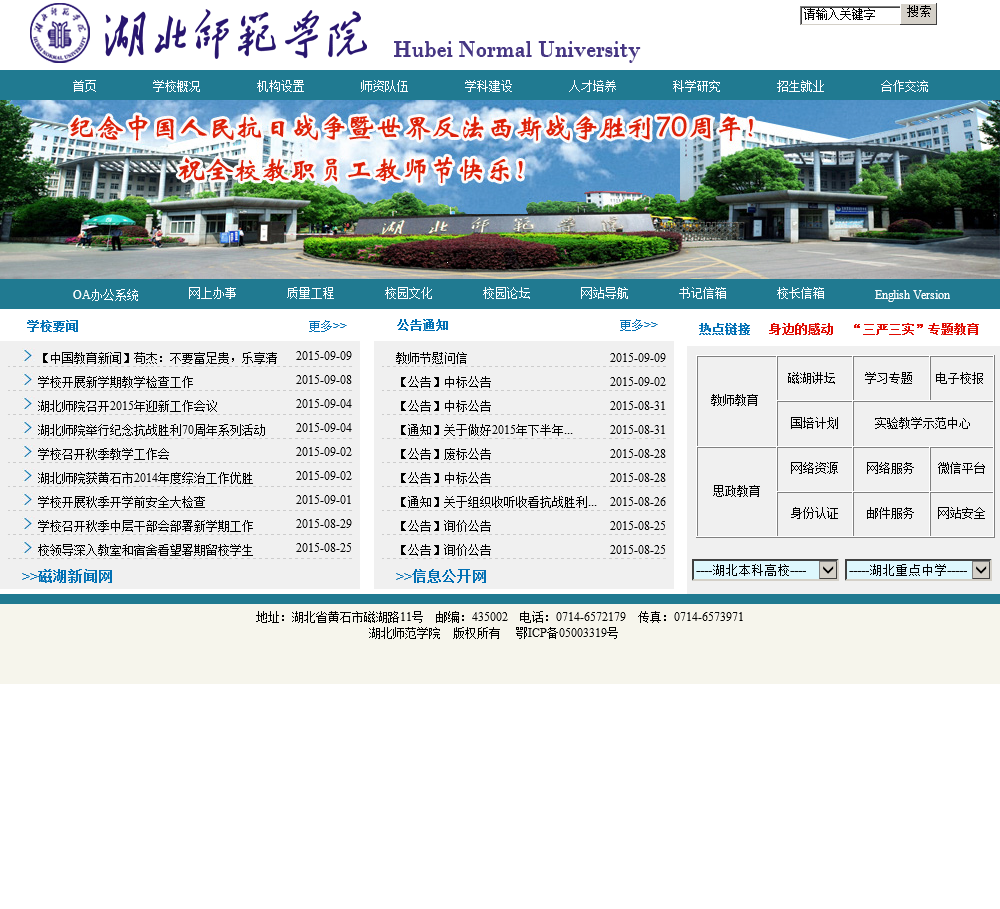Click 更多>> next to 学校要闻

coord(327,326)
